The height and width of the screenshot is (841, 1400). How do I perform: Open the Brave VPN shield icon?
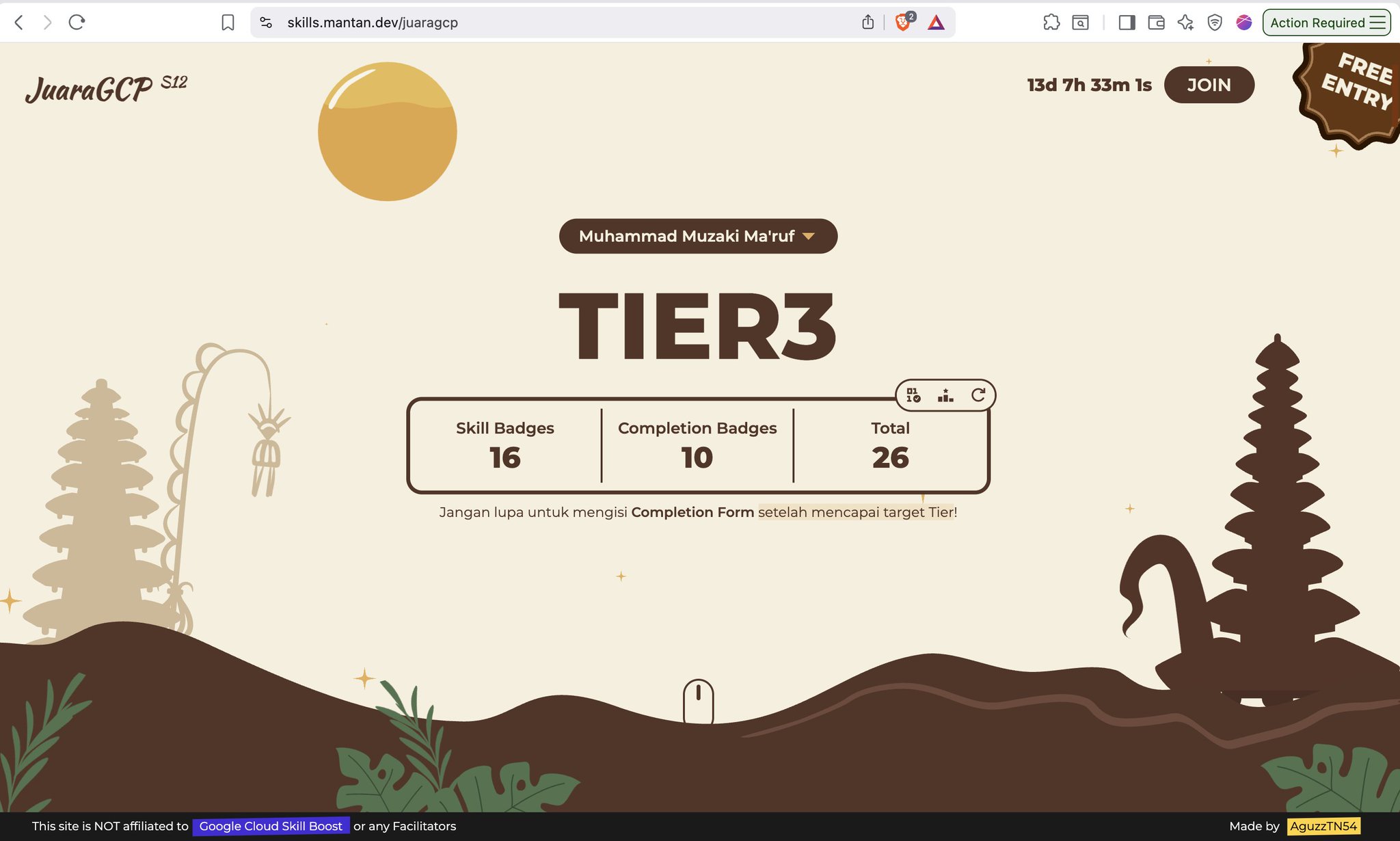(1215, 23)
